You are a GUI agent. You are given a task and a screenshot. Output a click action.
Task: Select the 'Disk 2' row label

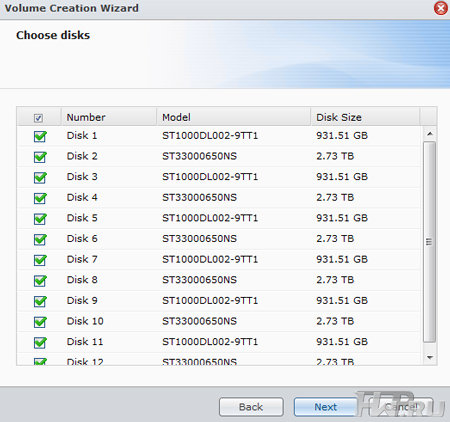pos(82,156)
